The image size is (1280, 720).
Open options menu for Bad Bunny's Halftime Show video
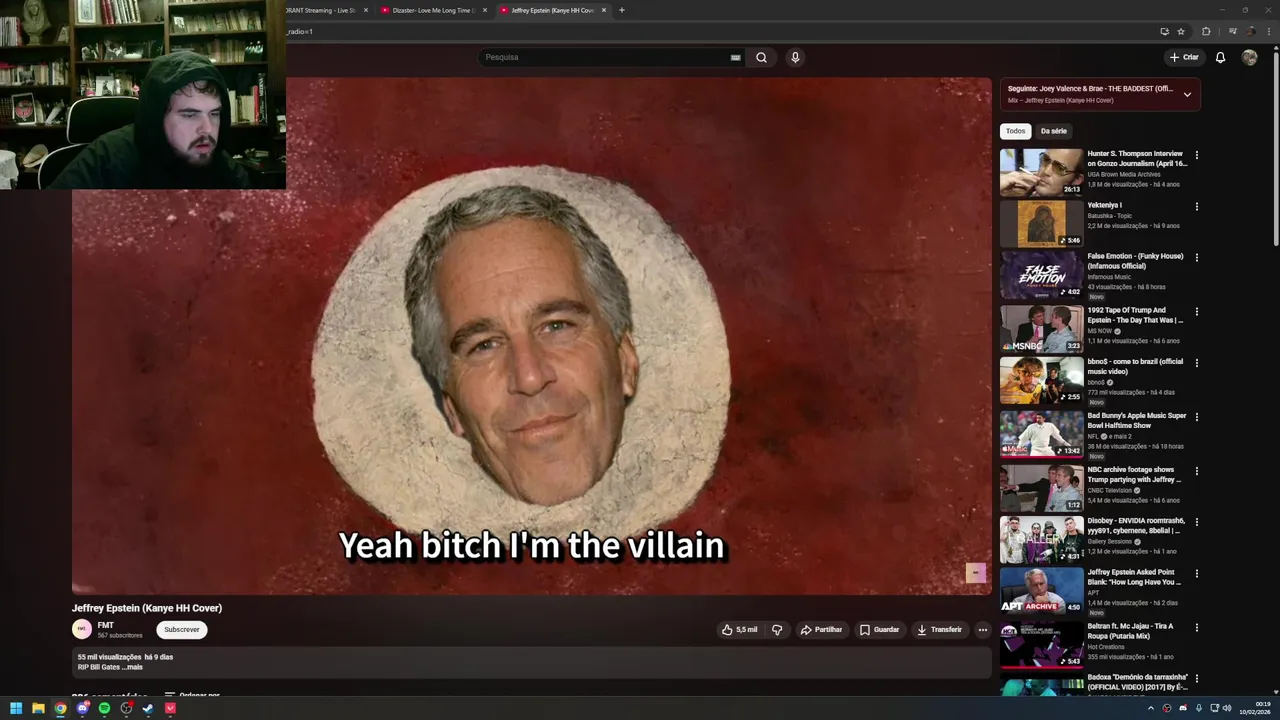tap(1196, 417)
